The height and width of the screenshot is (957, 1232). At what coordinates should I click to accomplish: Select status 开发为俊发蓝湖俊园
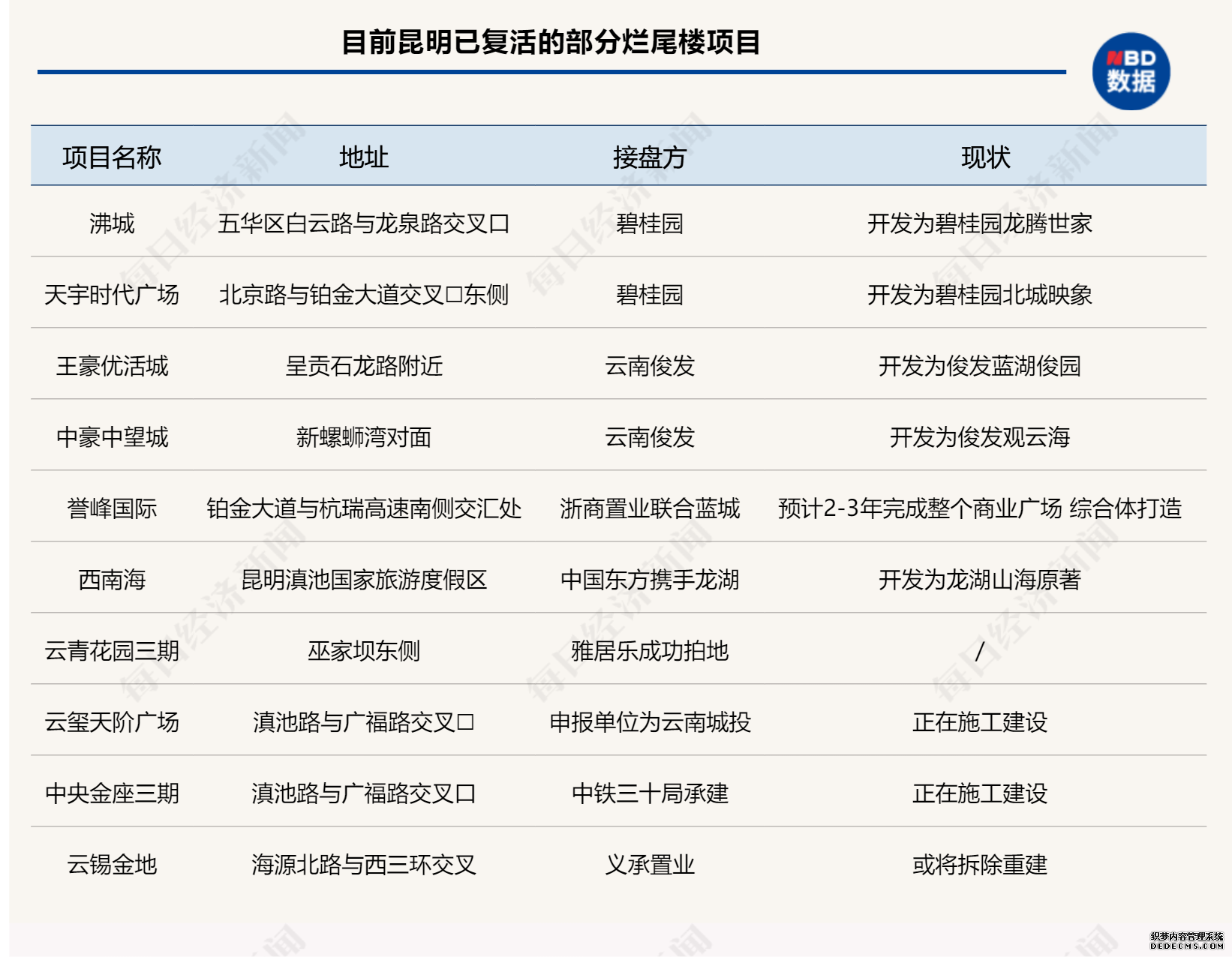tap(980, 366)
